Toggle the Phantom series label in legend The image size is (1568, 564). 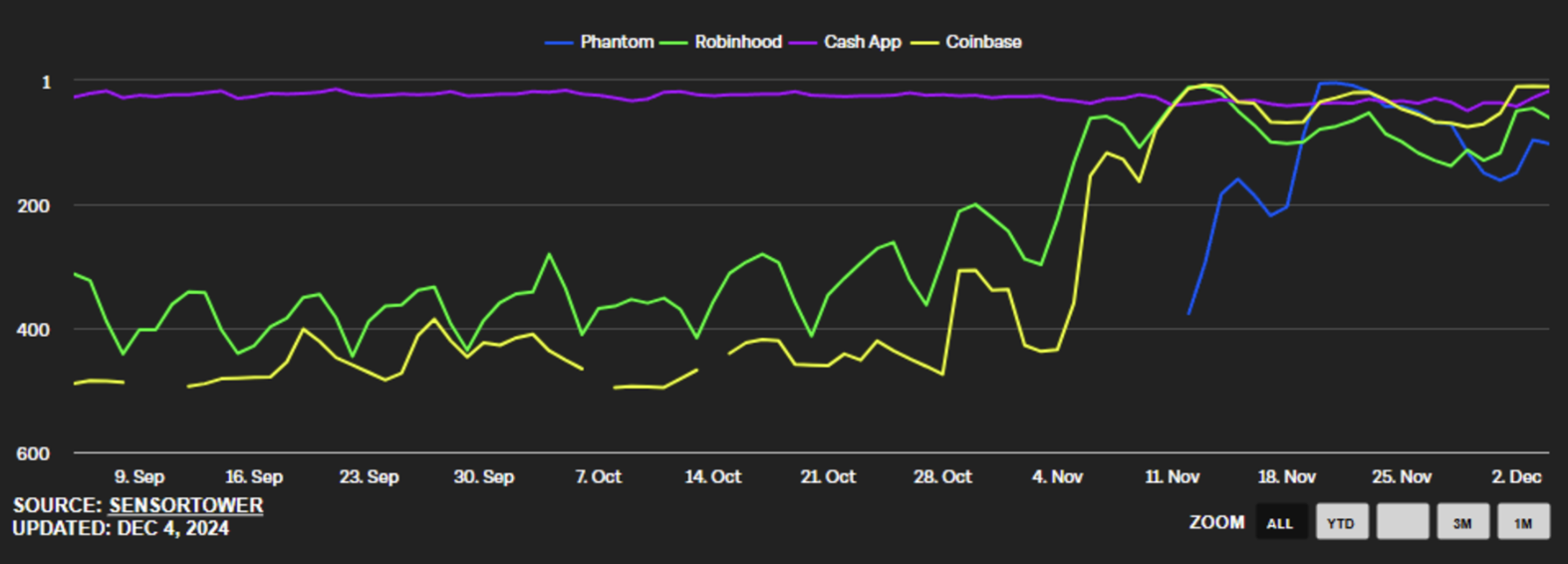coord(617,42)
